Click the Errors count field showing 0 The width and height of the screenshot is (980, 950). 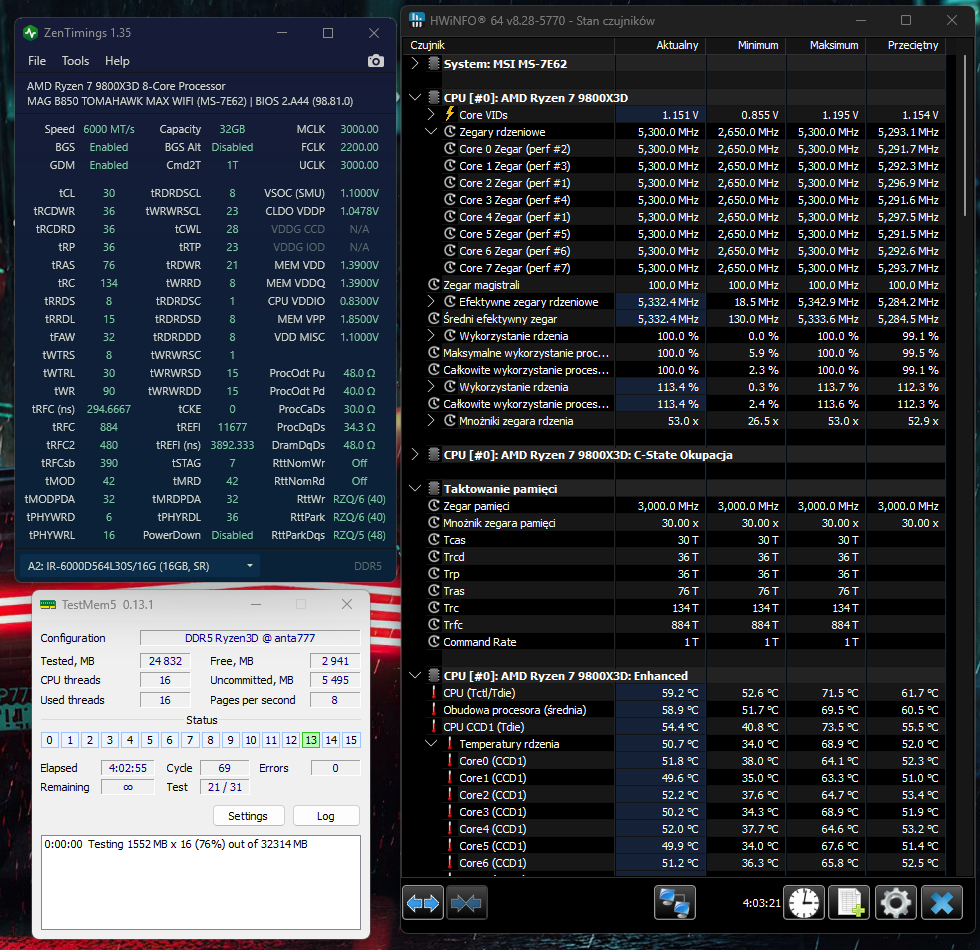[336, 768]
